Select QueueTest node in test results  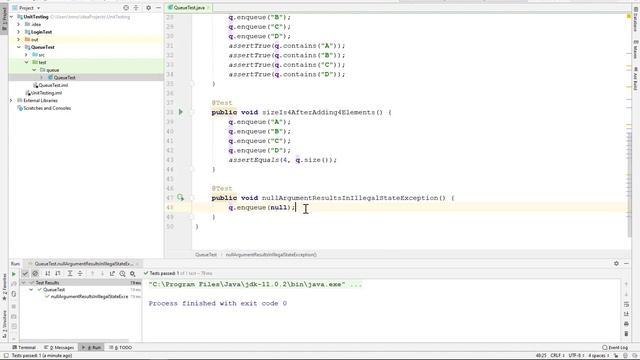click(53, 289)
